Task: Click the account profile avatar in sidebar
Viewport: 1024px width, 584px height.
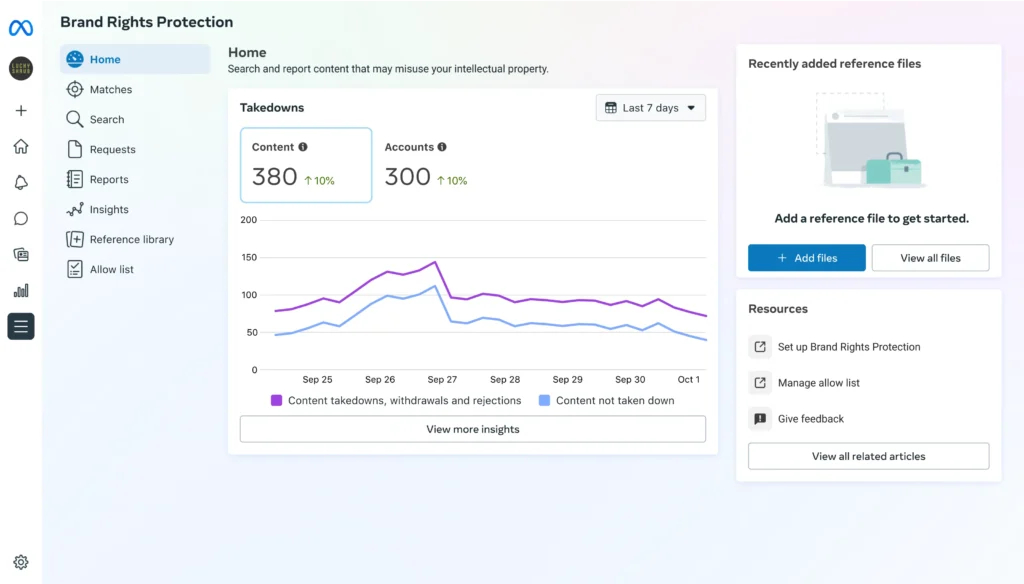Action: tap(21, 69)
